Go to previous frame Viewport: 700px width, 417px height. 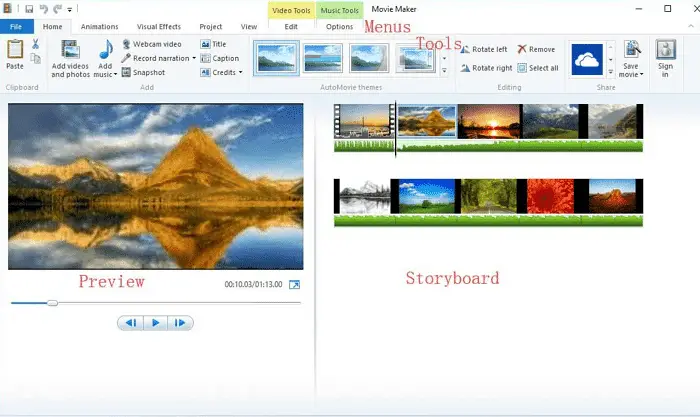131,323
